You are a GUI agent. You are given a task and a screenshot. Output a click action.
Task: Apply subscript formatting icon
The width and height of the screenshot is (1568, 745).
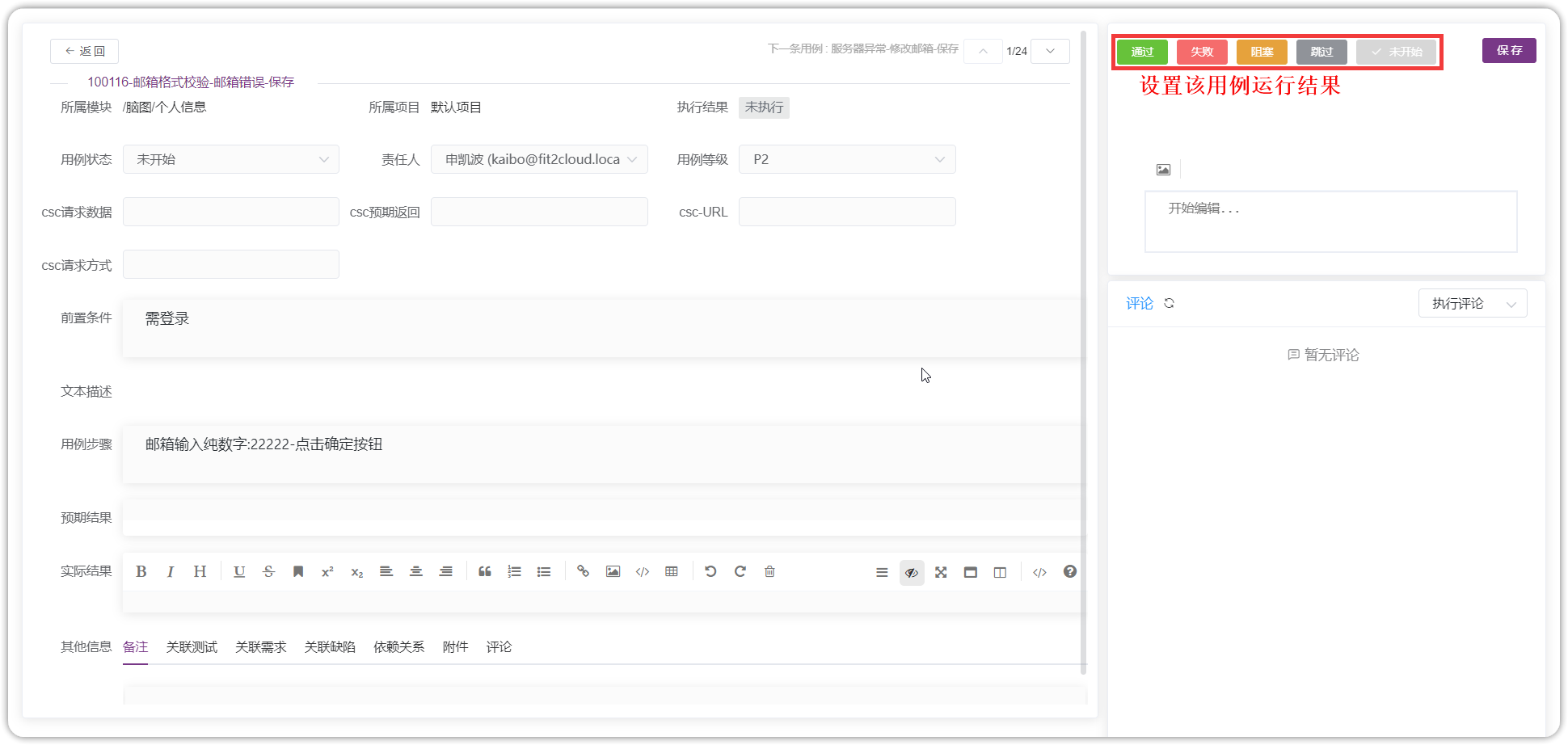(x=357, y=572)
